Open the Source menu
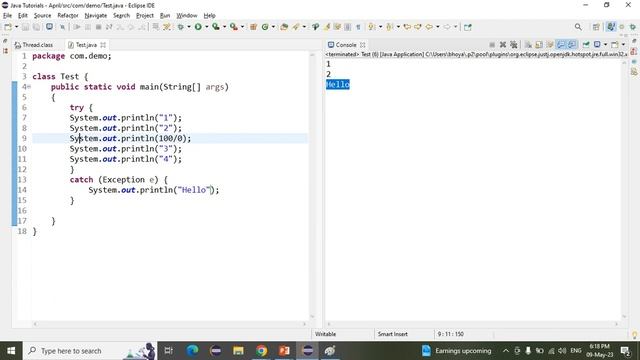640x360 pixels. (42, 16)
